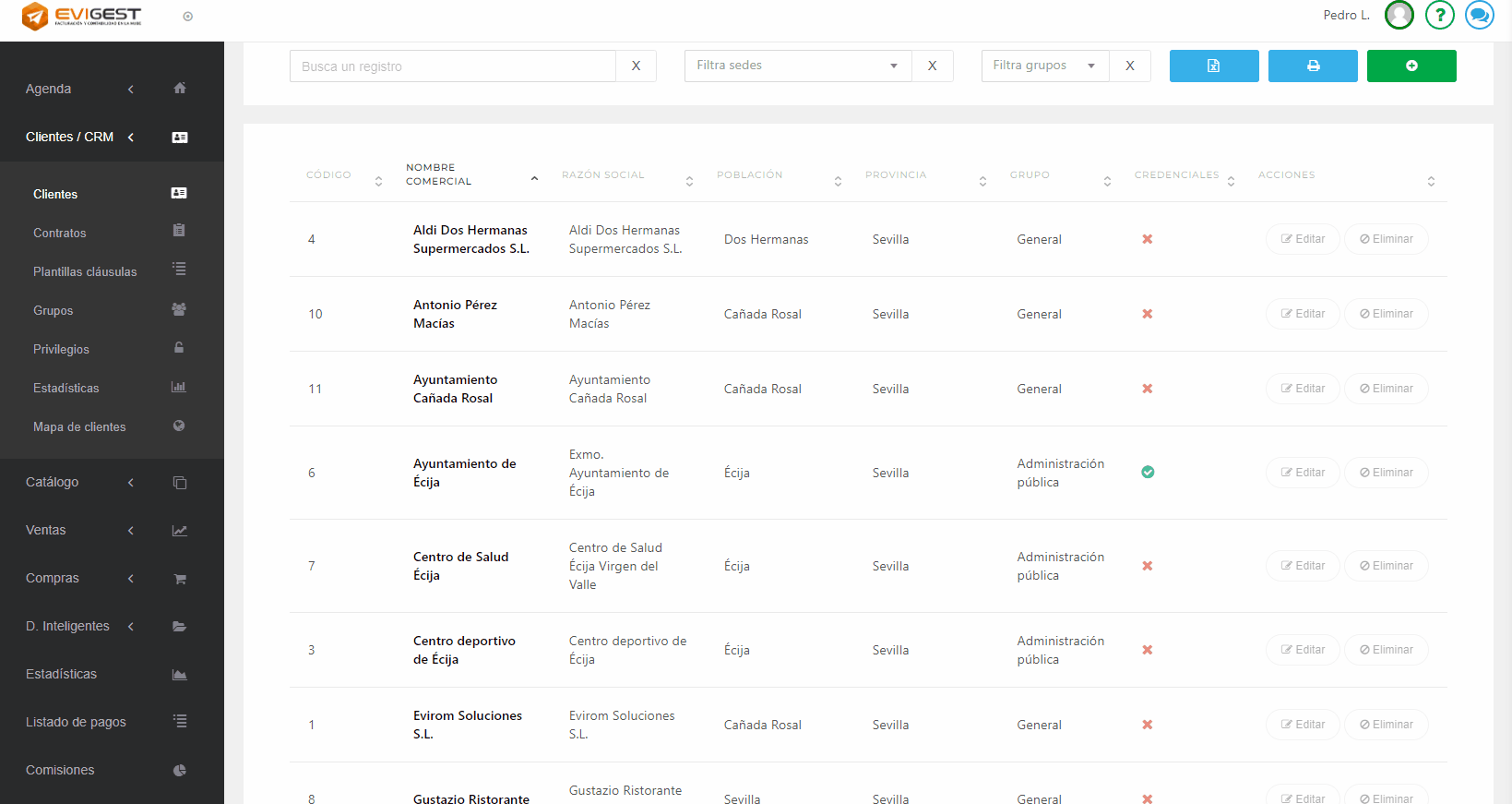
Task: Click the print button in toolbar
Action: [x=1312, y=66]
